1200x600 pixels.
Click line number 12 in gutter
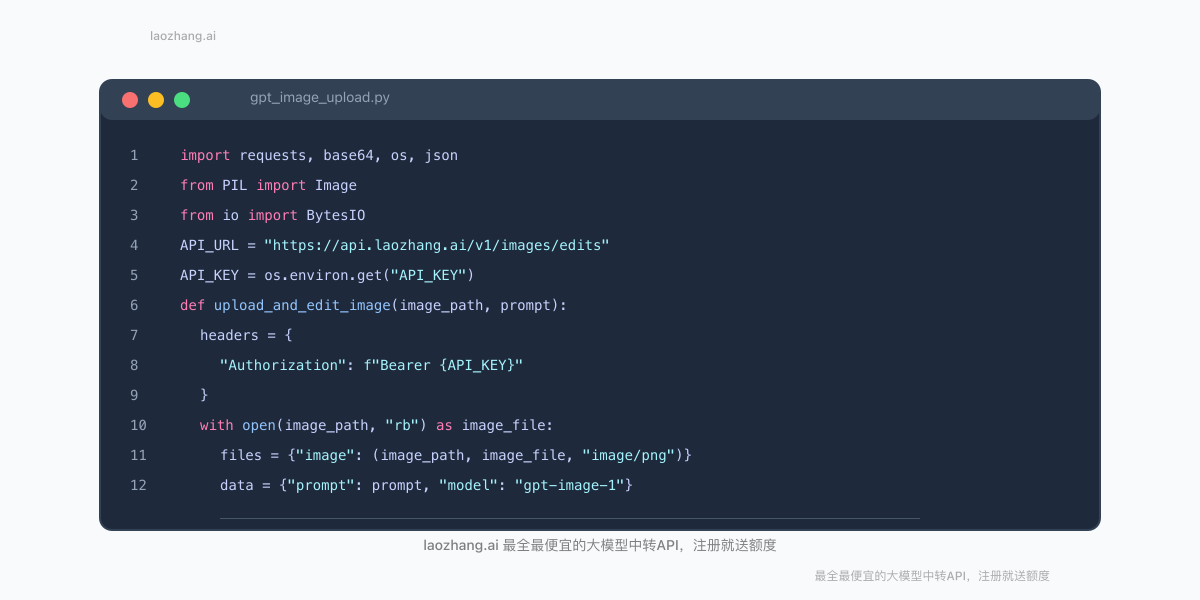138,485
